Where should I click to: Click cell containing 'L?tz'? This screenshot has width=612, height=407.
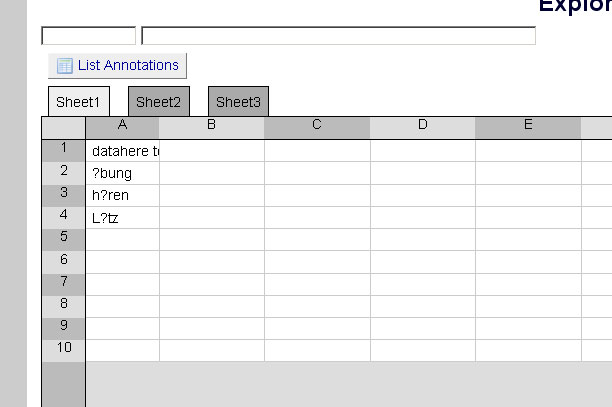(x=123, y=217)
